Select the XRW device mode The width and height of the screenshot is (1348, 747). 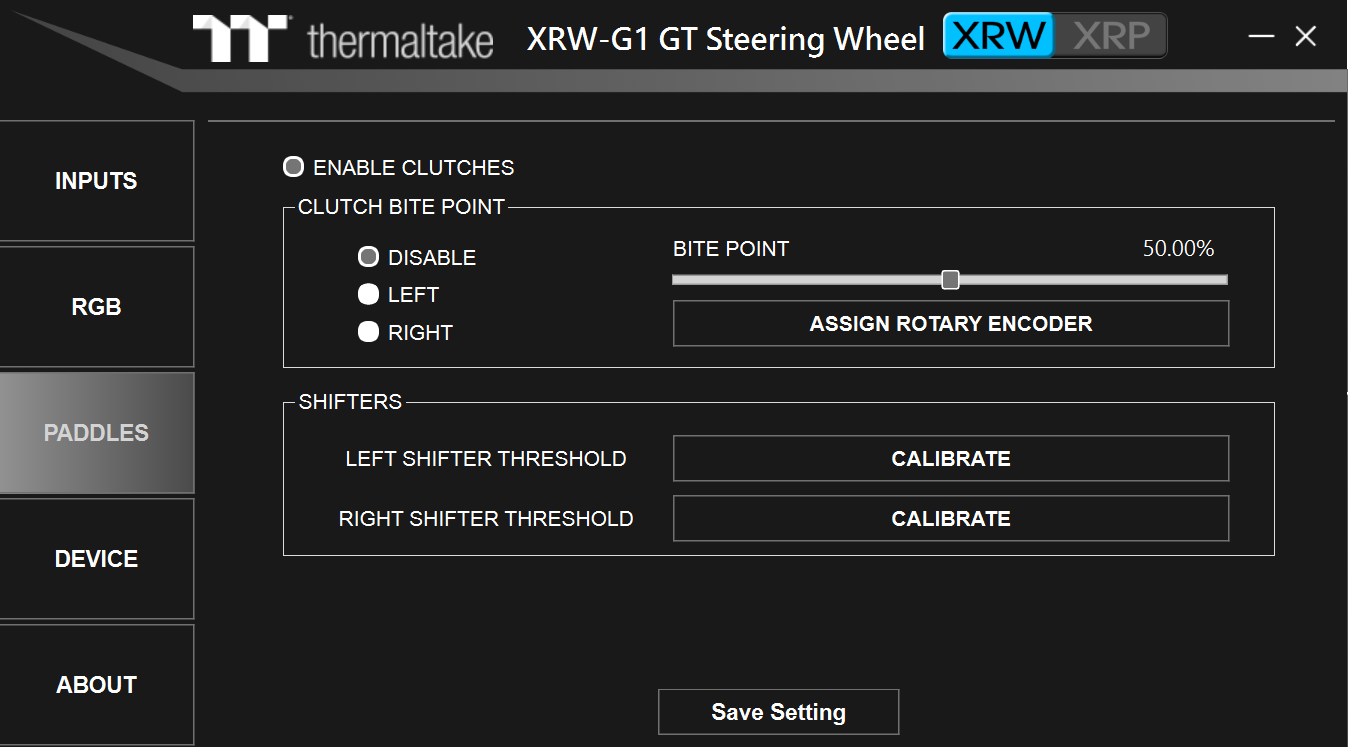[x=997, y=34]
